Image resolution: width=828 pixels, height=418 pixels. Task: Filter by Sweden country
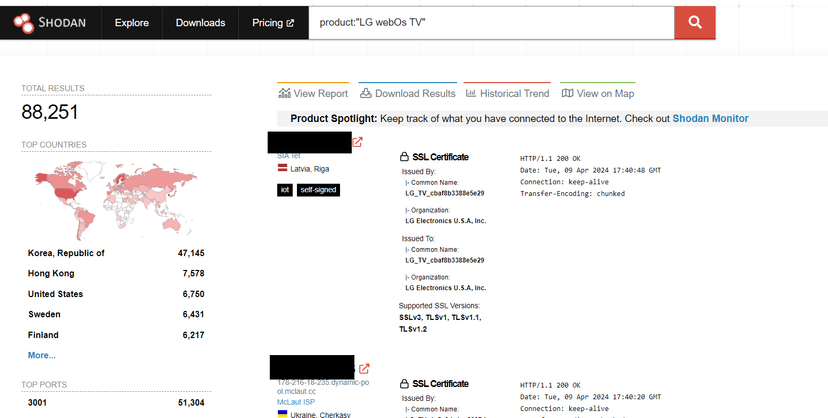[x=44, y=314]
